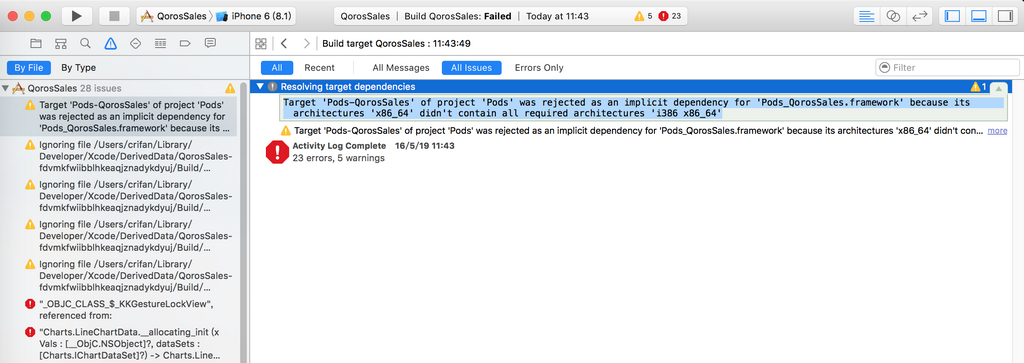The height and width of the screenshot is (363, 1024).
Task: Click the QorosSales group warning badge
Action: pyautogui.click(x=230, y=88)
